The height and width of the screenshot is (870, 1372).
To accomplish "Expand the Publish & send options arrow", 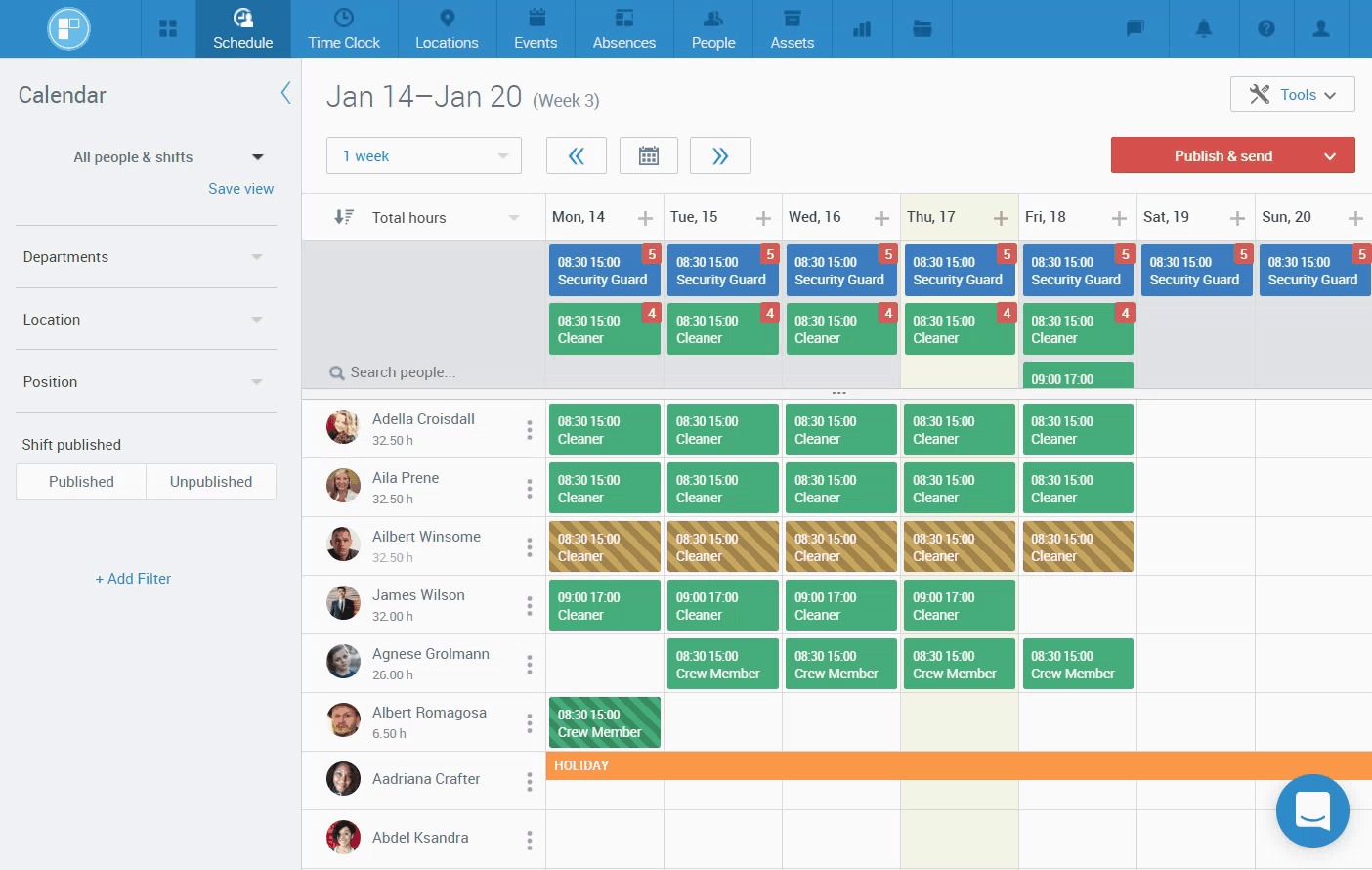I will pos(1330,155).
